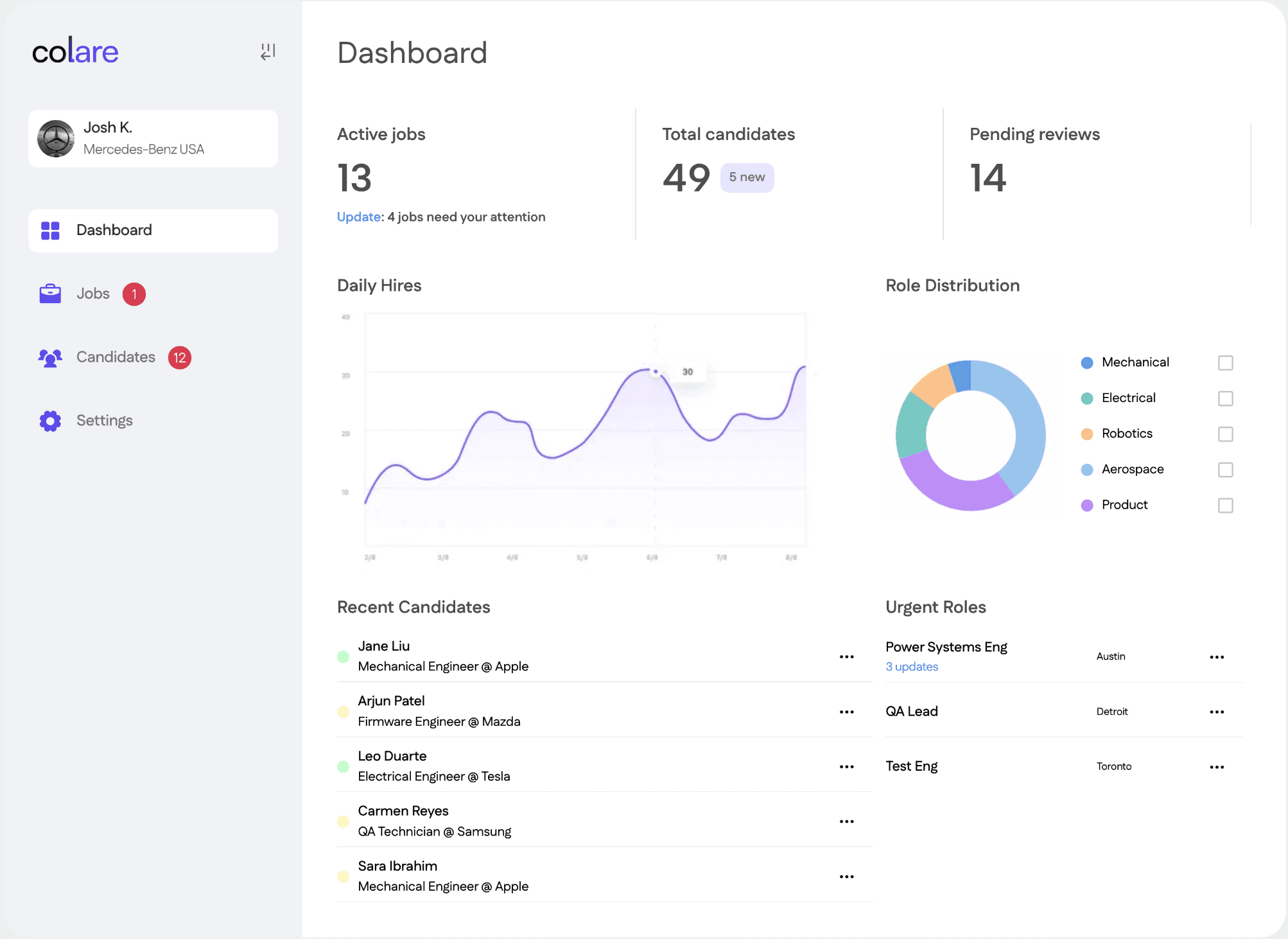Click the Update link under Active jobs
Viewport: 1288px width, 939px height.
359,217
